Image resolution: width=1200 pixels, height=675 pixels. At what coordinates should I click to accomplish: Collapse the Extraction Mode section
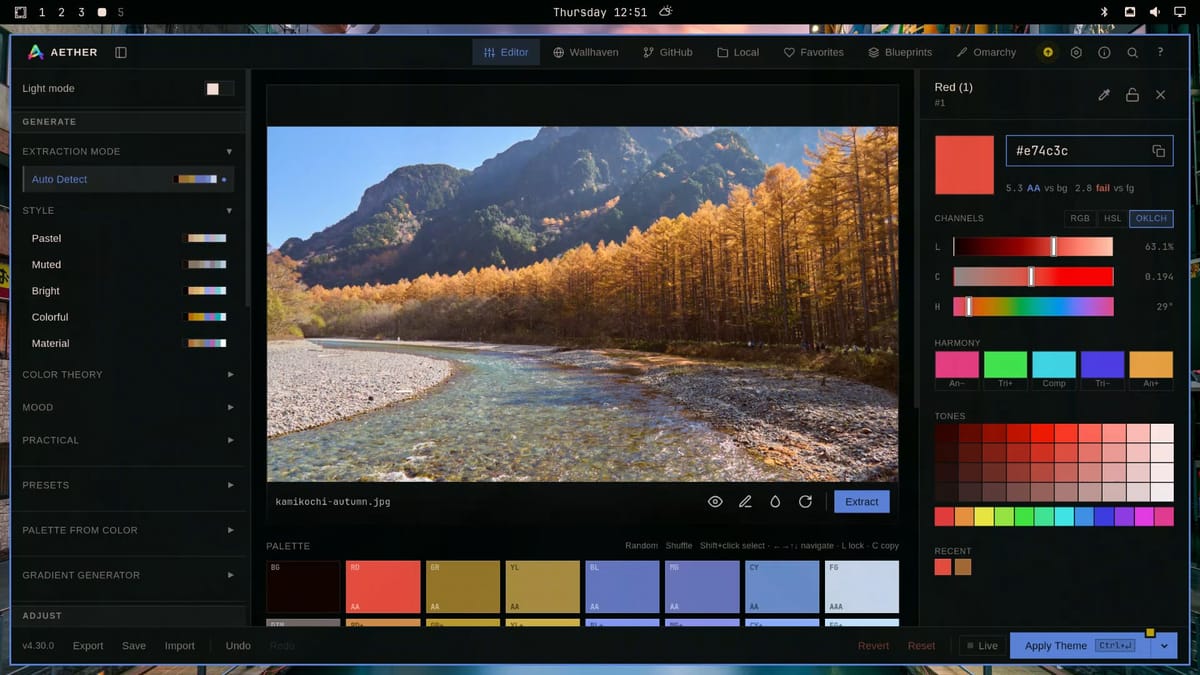[128, 151]
